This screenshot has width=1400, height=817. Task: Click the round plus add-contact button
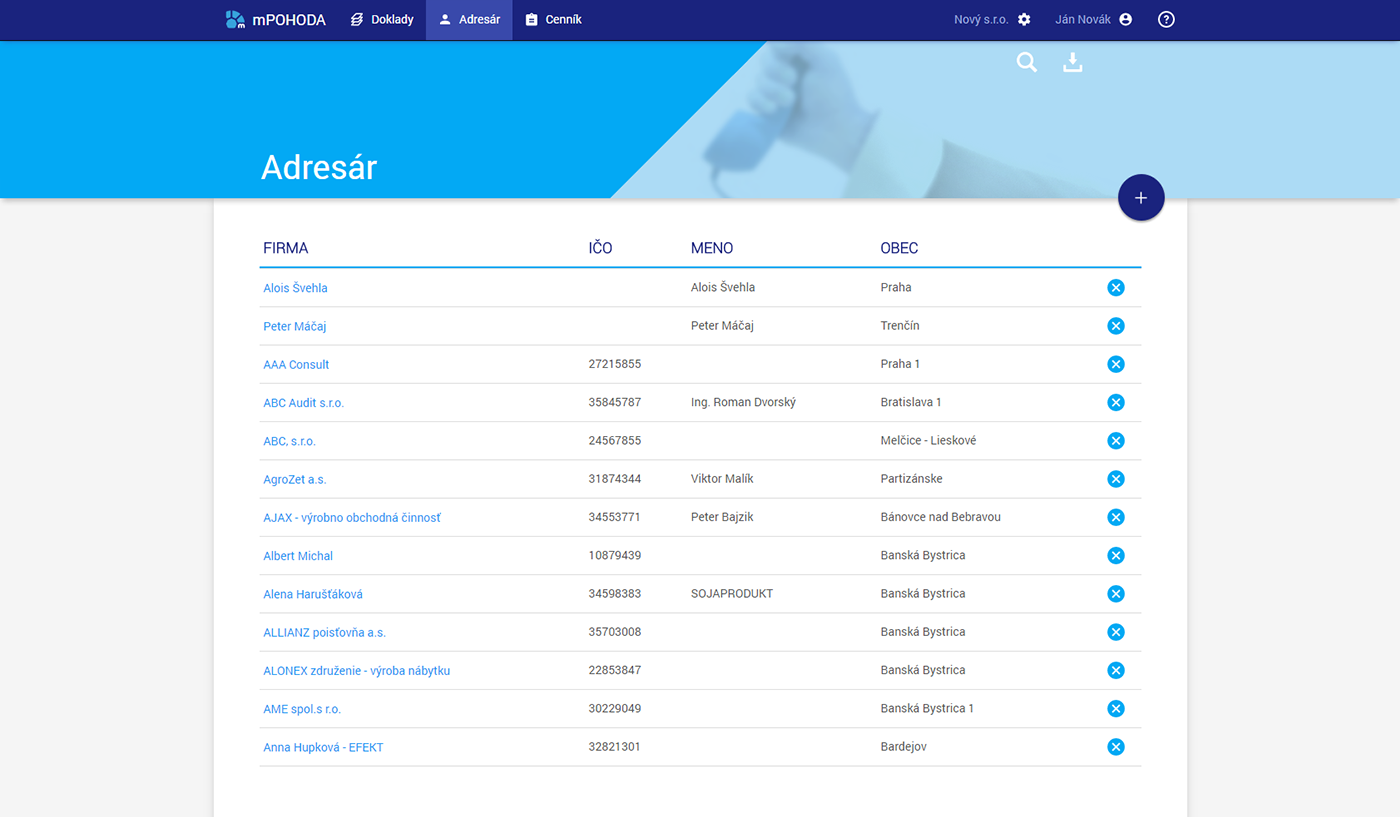tap(1141, 198)
